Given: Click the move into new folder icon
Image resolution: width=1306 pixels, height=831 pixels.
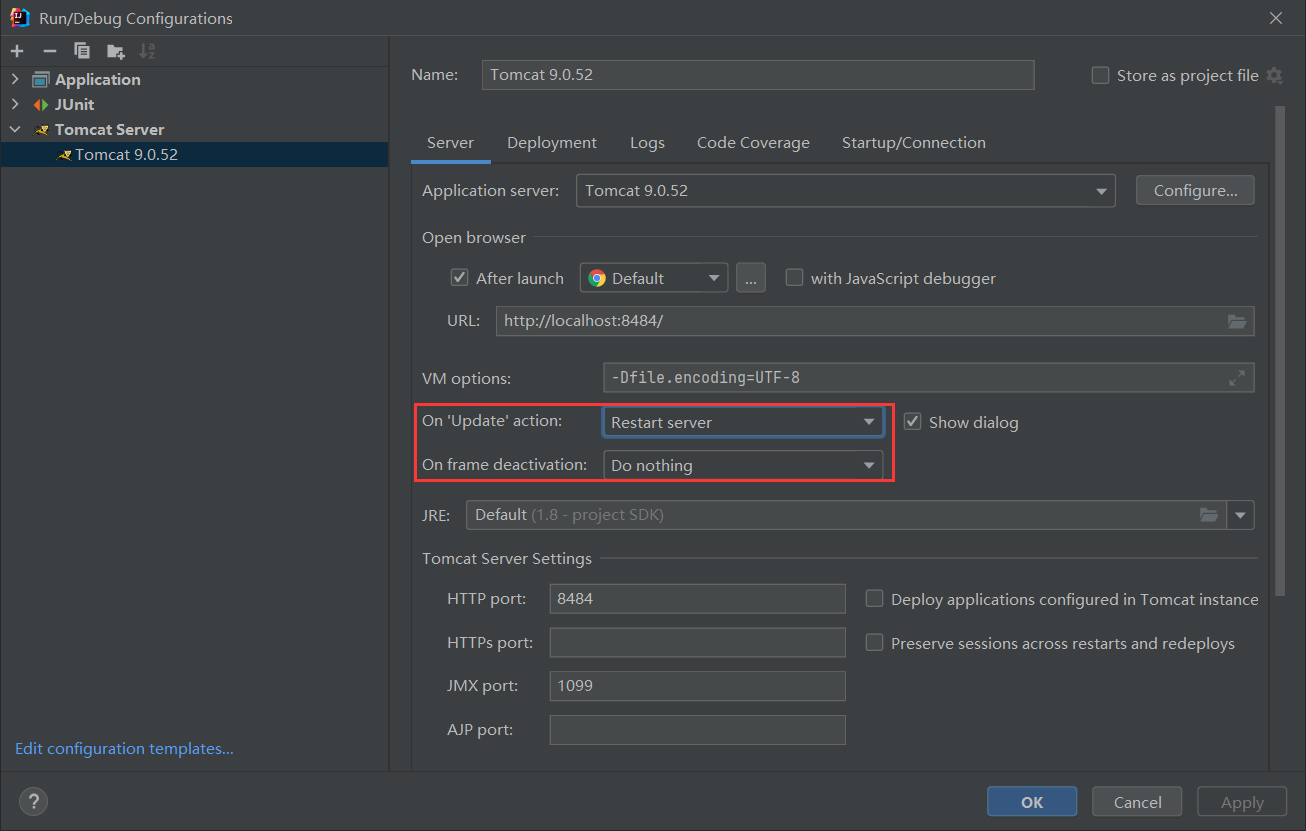Looking at the screenshot, I should tap(116, 51).
